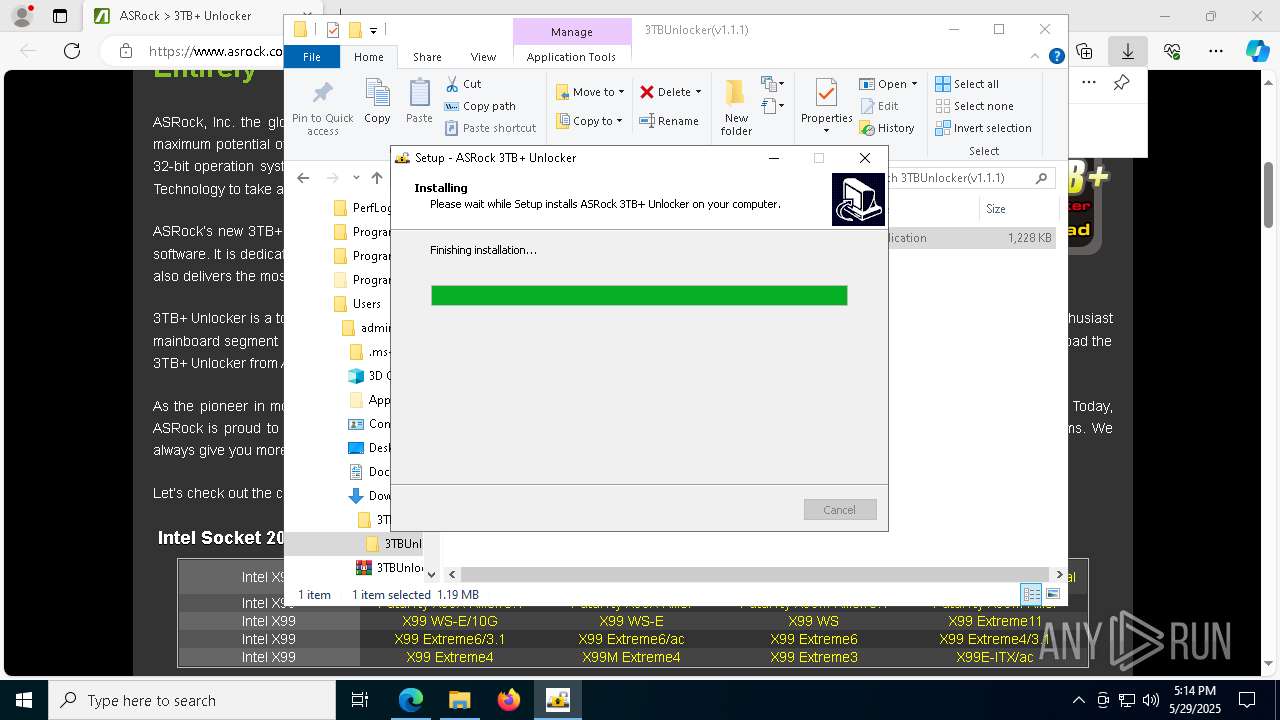This screenshot has height=720, width=1280.
Task: Click Invert selection in ribbon
Action: [983, 128]
